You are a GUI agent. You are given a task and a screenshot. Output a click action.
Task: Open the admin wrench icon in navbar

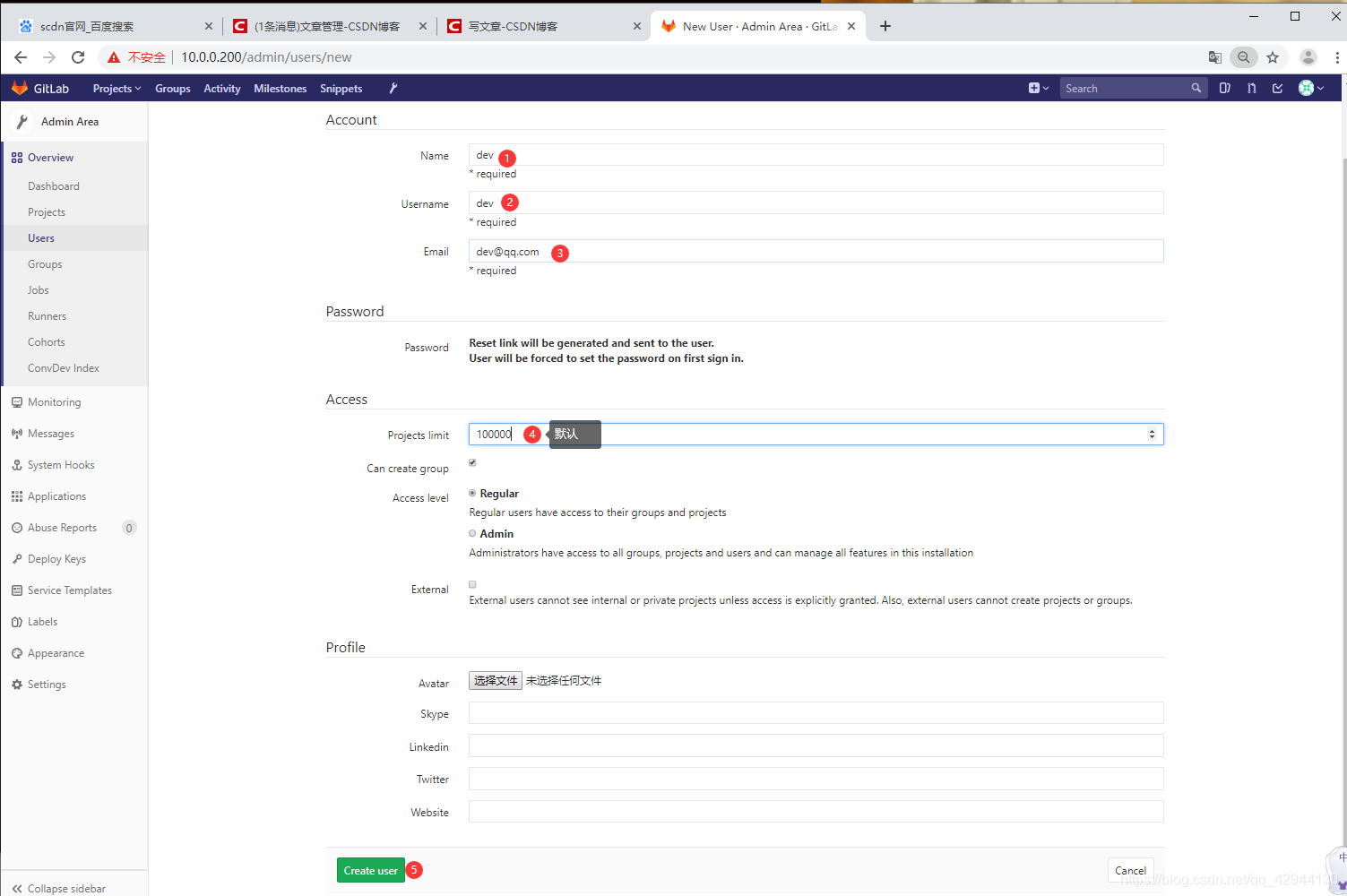pyautogui.click(x=393, y=88)
